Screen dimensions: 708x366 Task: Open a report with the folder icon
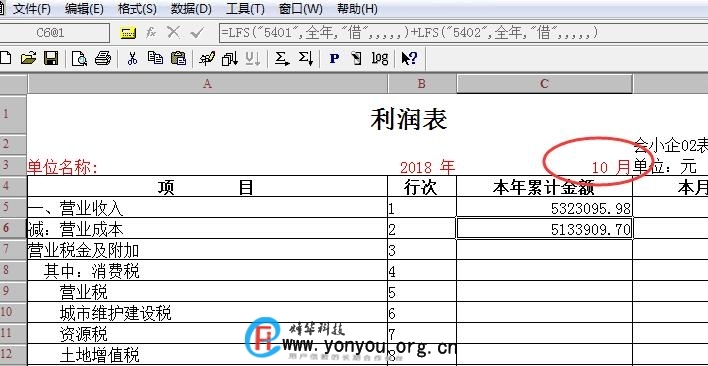(28, 58)
